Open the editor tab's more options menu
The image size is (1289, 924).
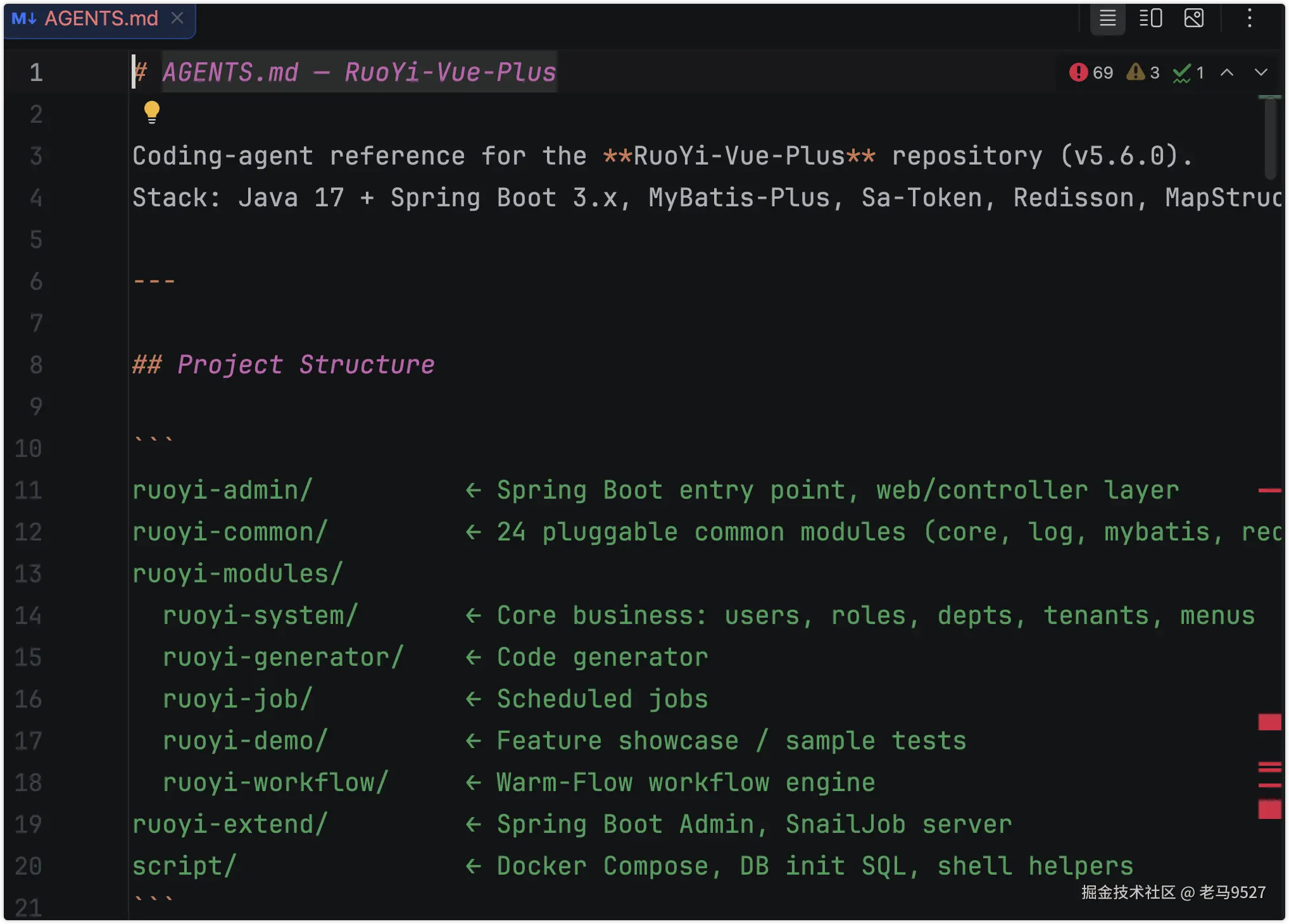click(1249, 18)
